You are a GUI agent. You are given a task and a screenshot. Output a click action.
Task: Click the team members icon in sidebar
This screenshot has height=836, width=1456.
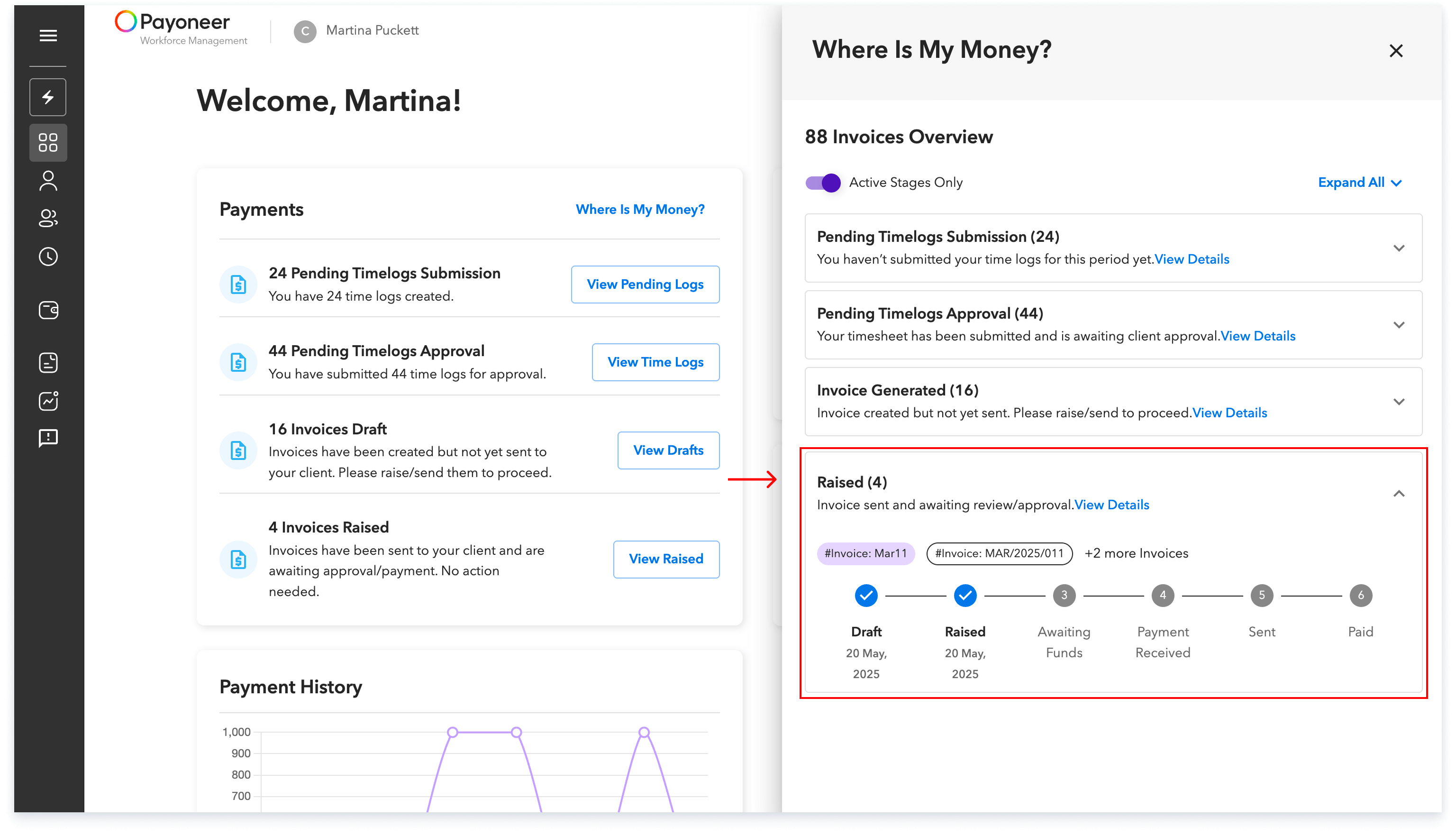[x=48, y=219]
